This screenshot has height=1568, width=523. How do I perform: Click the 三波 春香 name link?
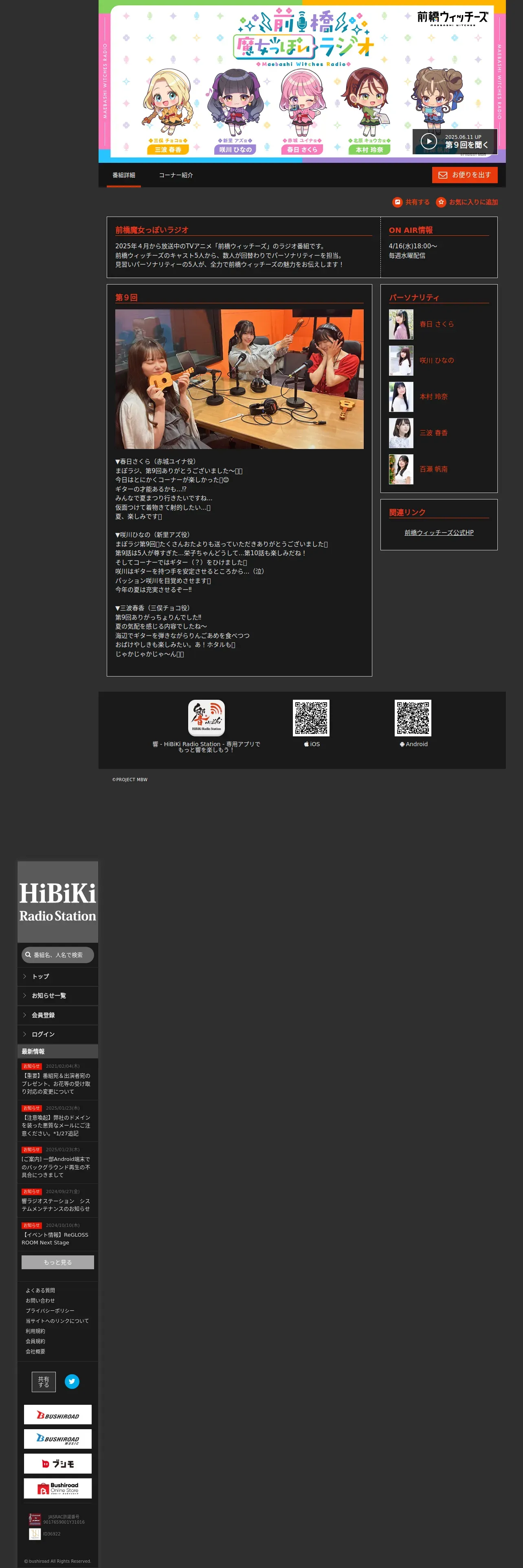(433, 433)
